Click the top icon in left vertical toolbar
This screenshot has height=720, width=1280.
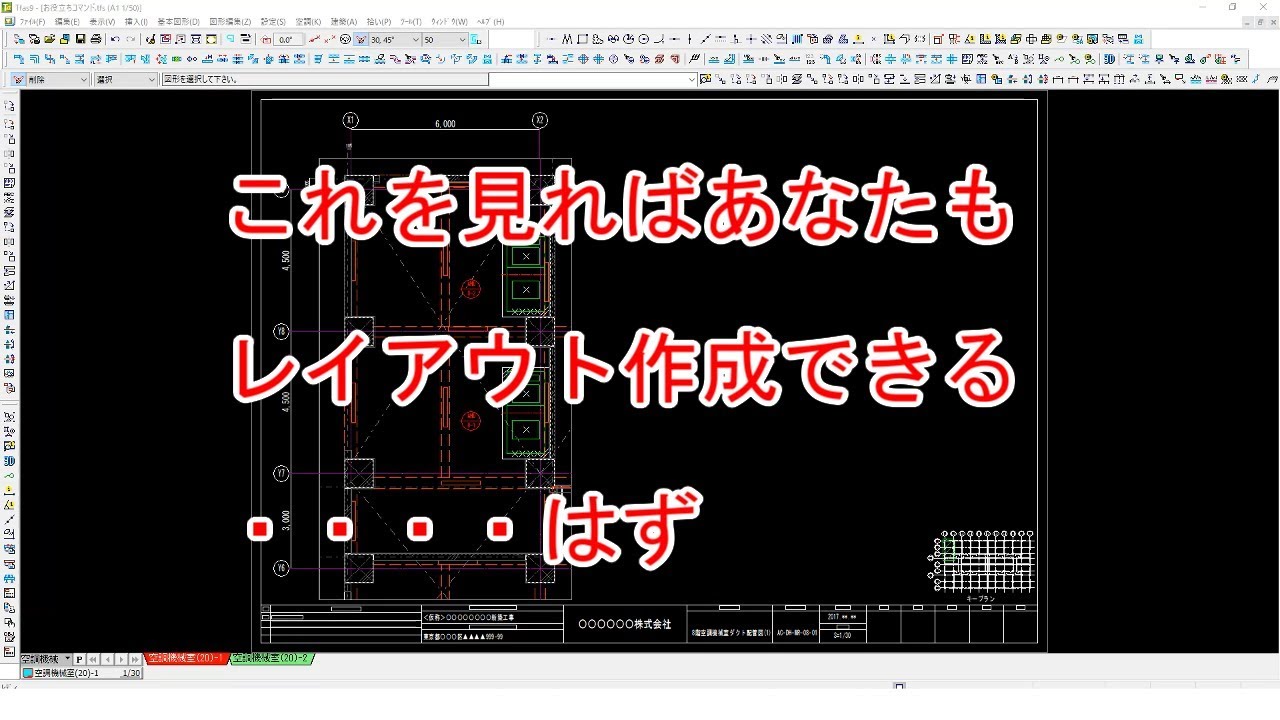pyautogui.click(x=9, y=105)
